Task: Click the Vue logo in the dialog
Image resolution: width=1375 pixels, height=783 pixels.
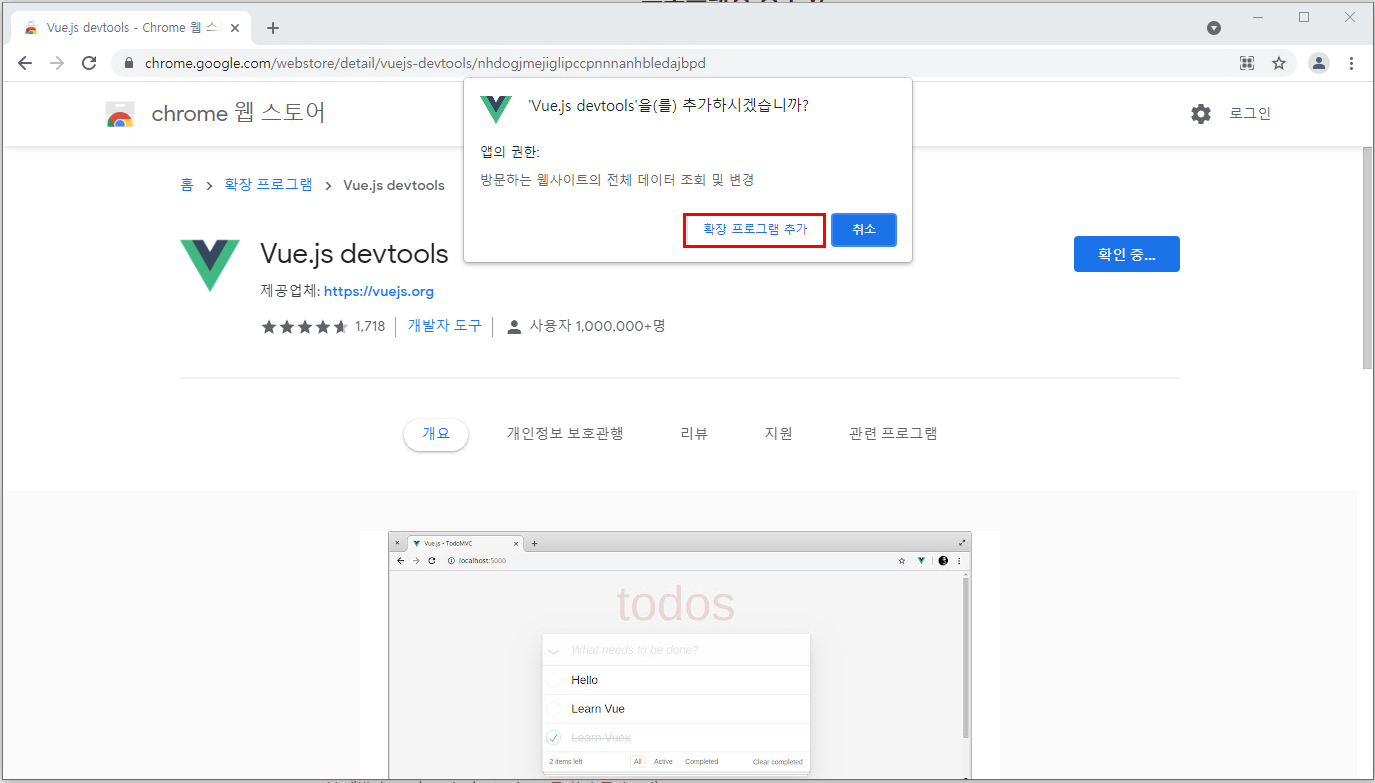Action: click(496, 108)
